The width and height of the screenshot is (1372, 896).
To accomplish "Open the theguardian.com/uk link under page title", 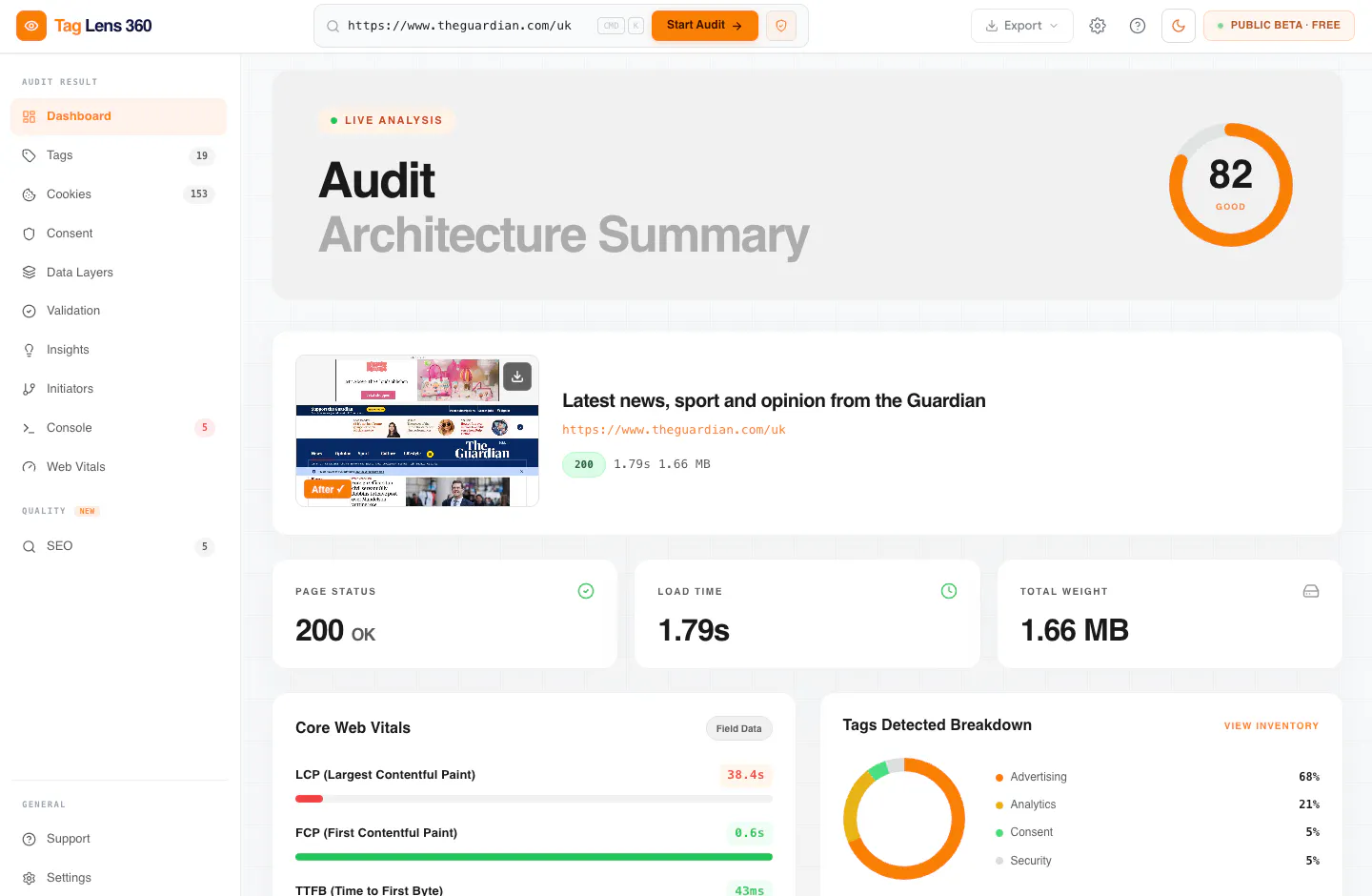I will click(x=674, y=430).
